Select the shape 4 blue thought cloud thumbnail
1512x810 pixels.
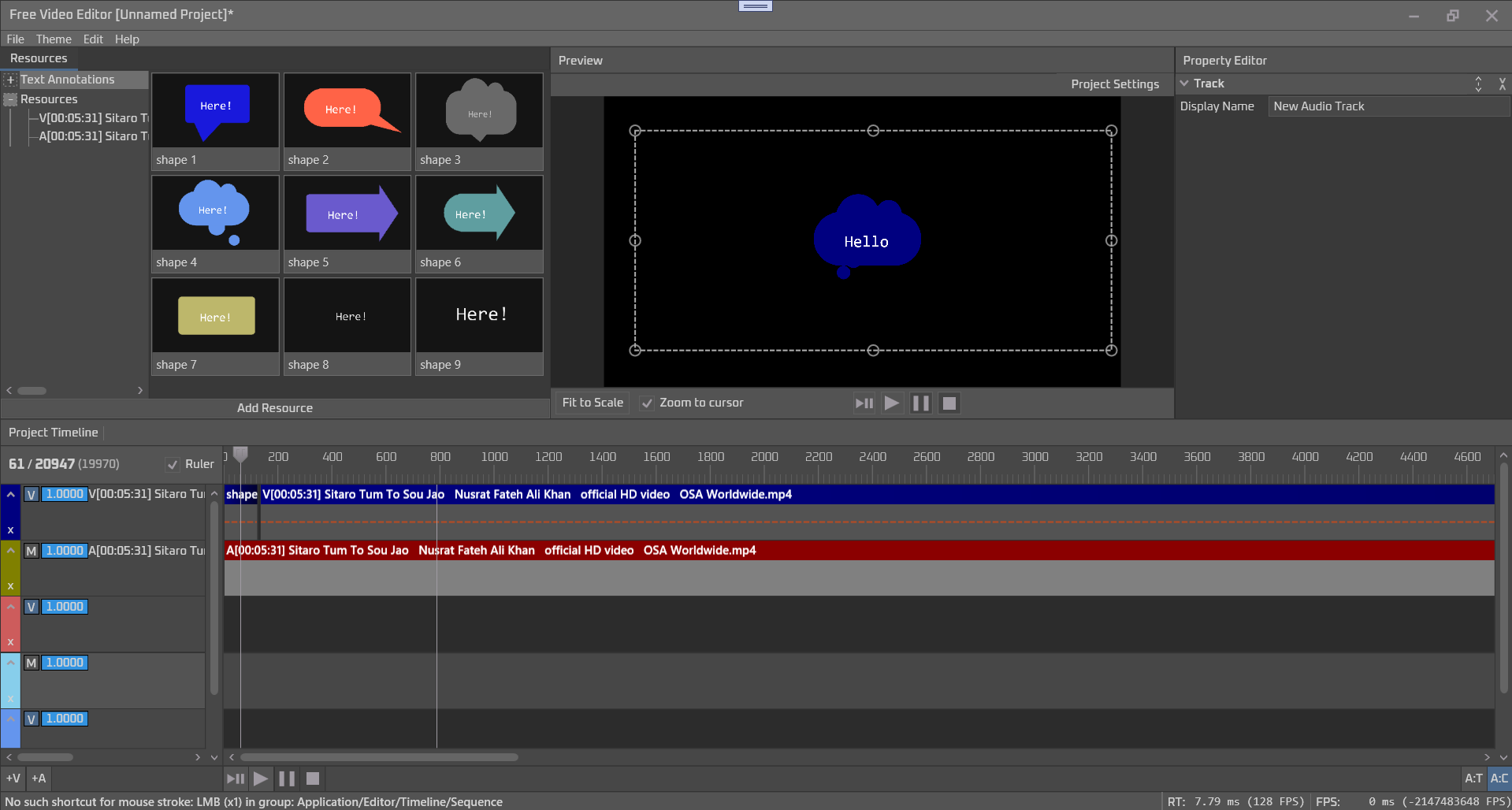tap(215, 214)
